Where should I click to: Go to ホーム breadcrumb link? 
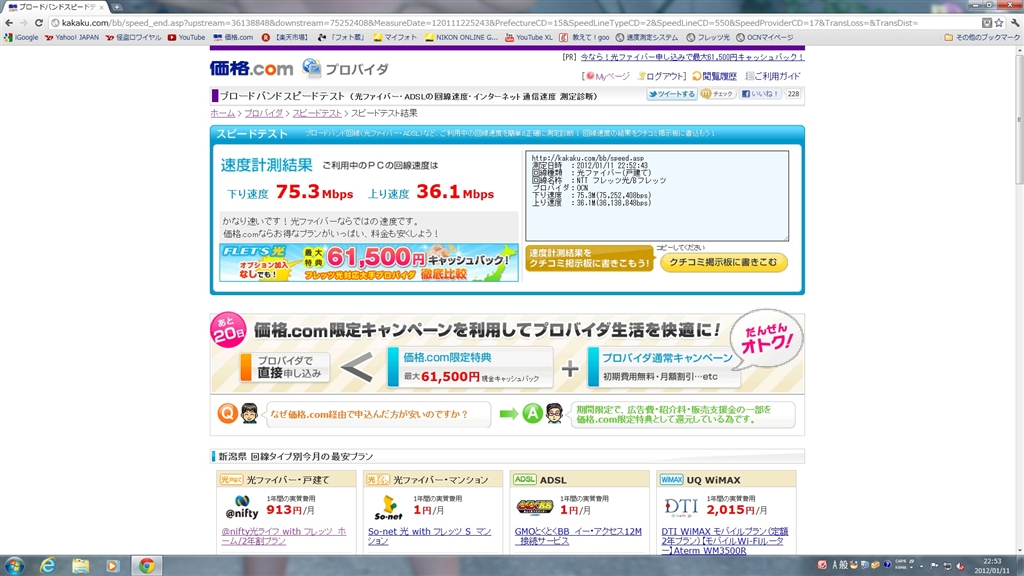click(x=223, y=113)
